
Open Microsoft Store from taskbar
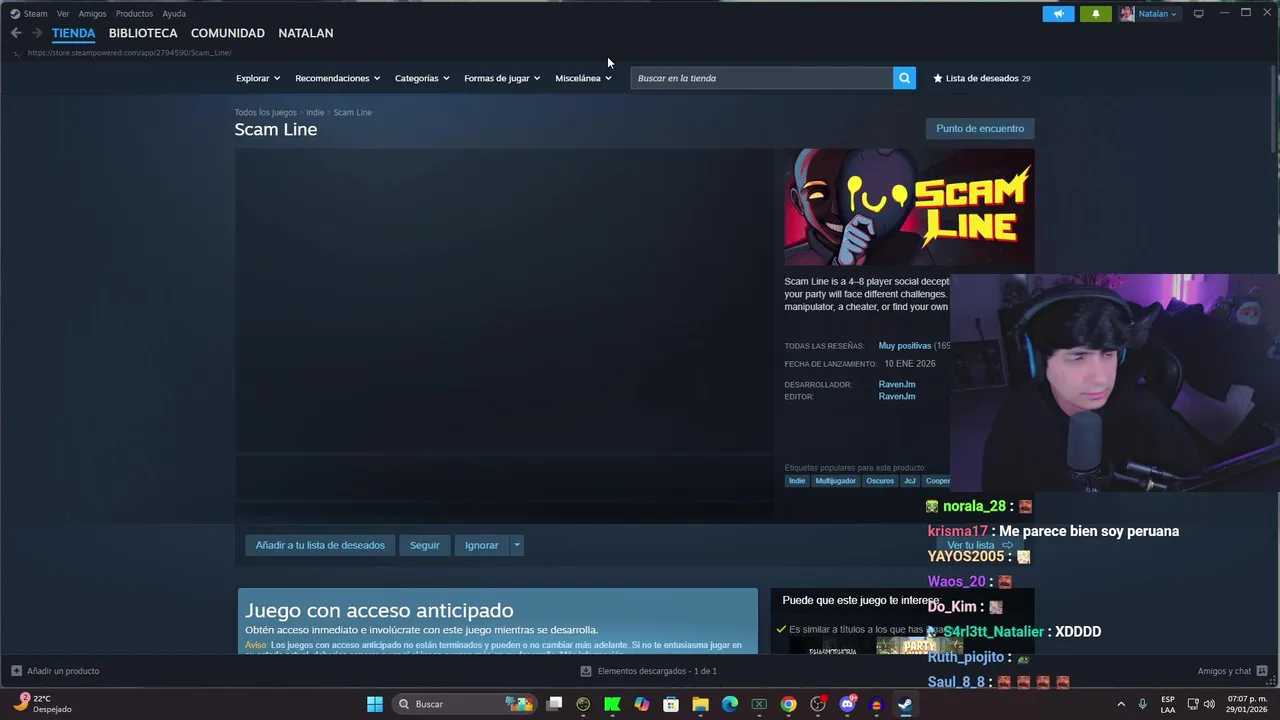coord(671,704)
